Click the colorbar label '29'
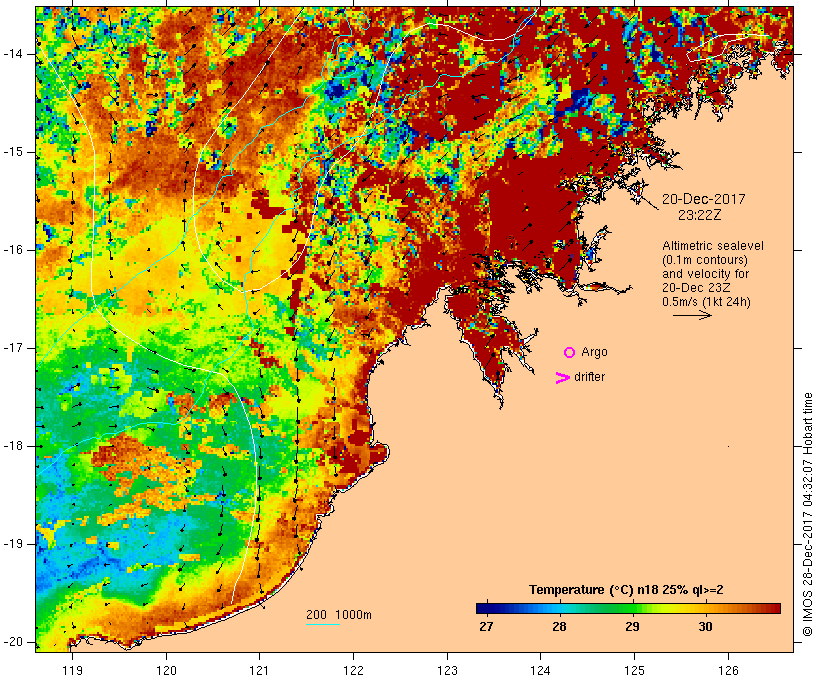This screenshot has height=680, width=820. tap(632, 627)
